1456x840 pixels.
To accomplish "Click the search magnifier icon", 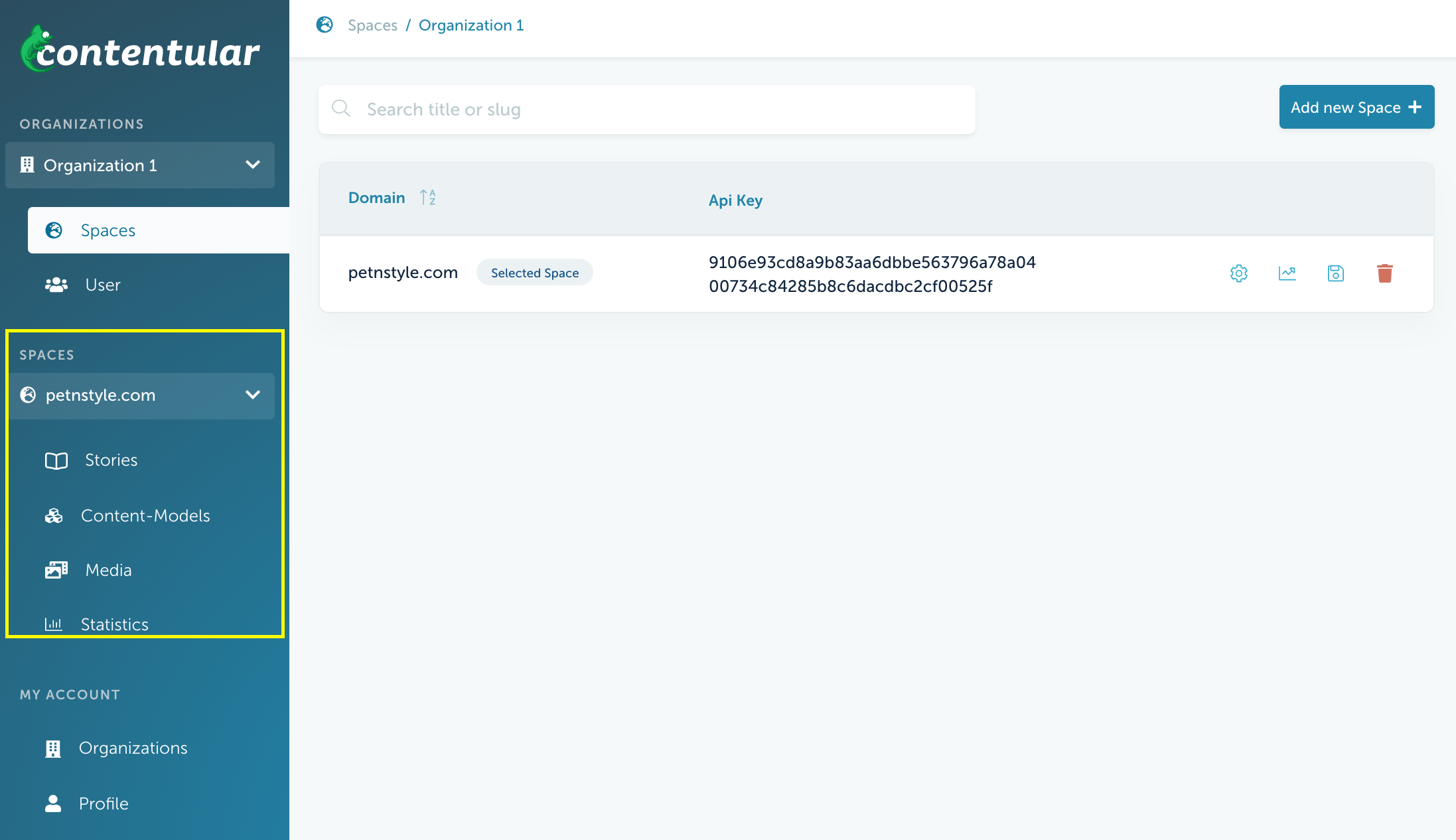I will (341, 109).
